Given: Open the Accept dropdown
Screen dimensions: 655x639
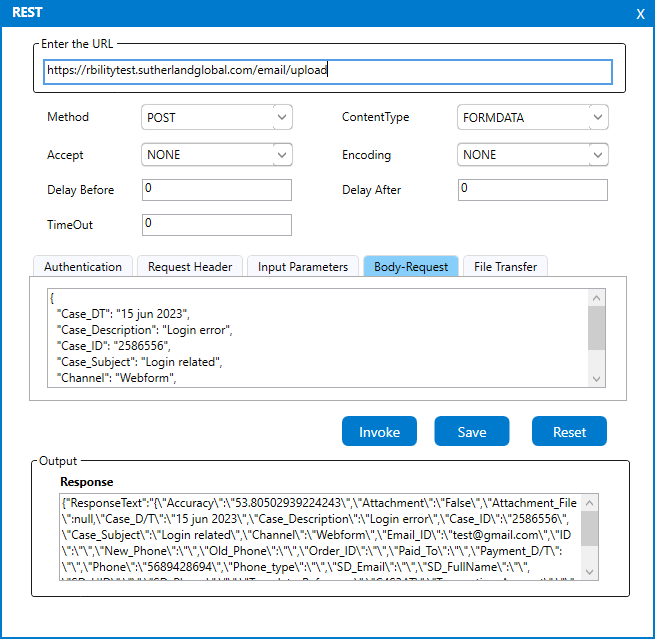Looking at the screenshot, I should pos(217,155).
